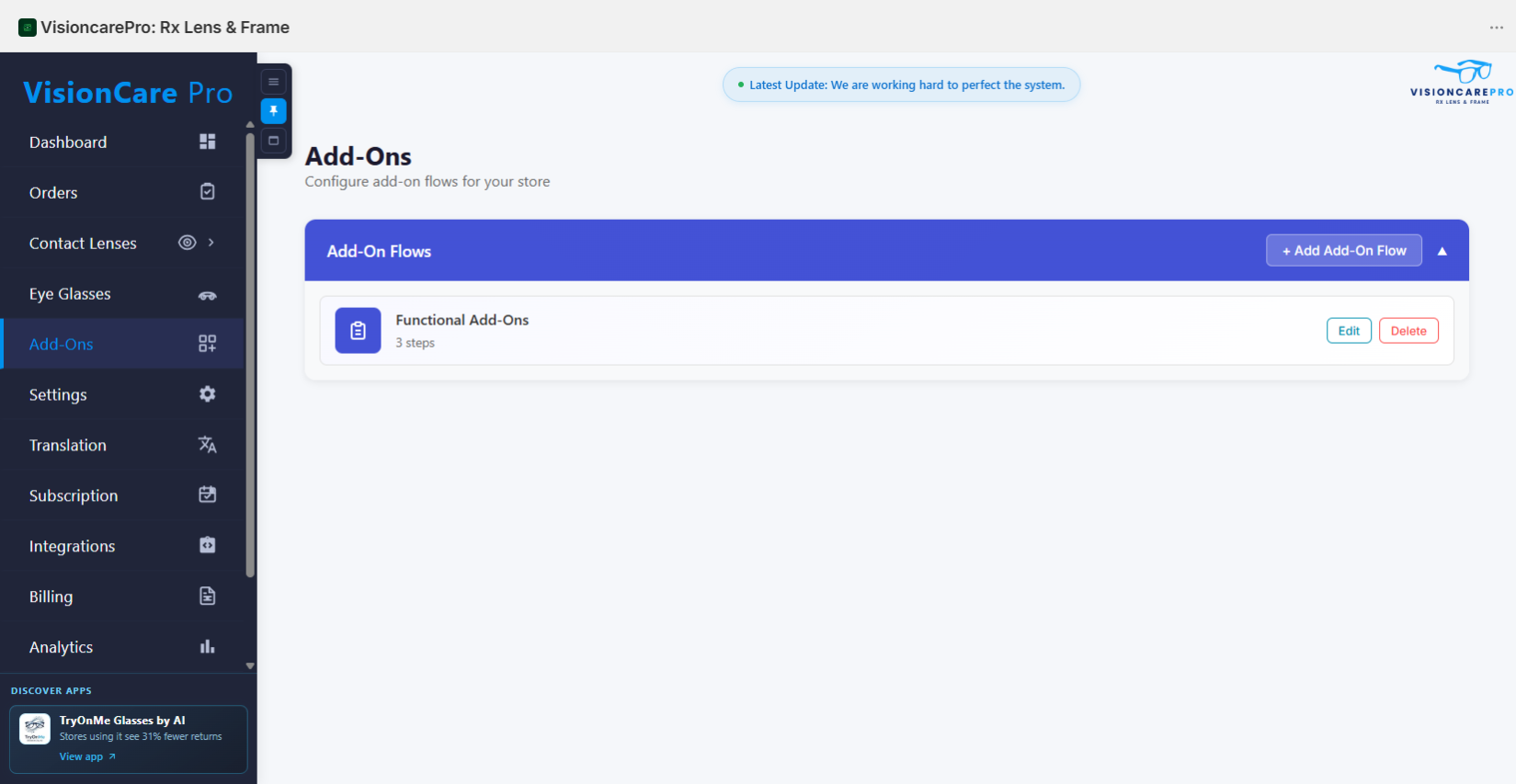Open the Billing page

pyautogui.click(x=123, y=597)
